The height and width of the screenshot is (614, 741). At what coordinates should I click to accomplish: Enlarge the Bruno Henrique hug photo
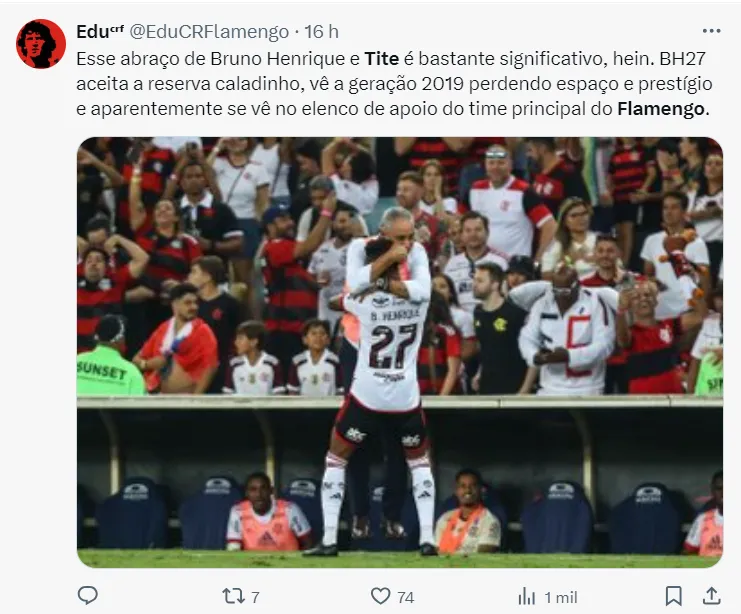click(x=400, y=352)
